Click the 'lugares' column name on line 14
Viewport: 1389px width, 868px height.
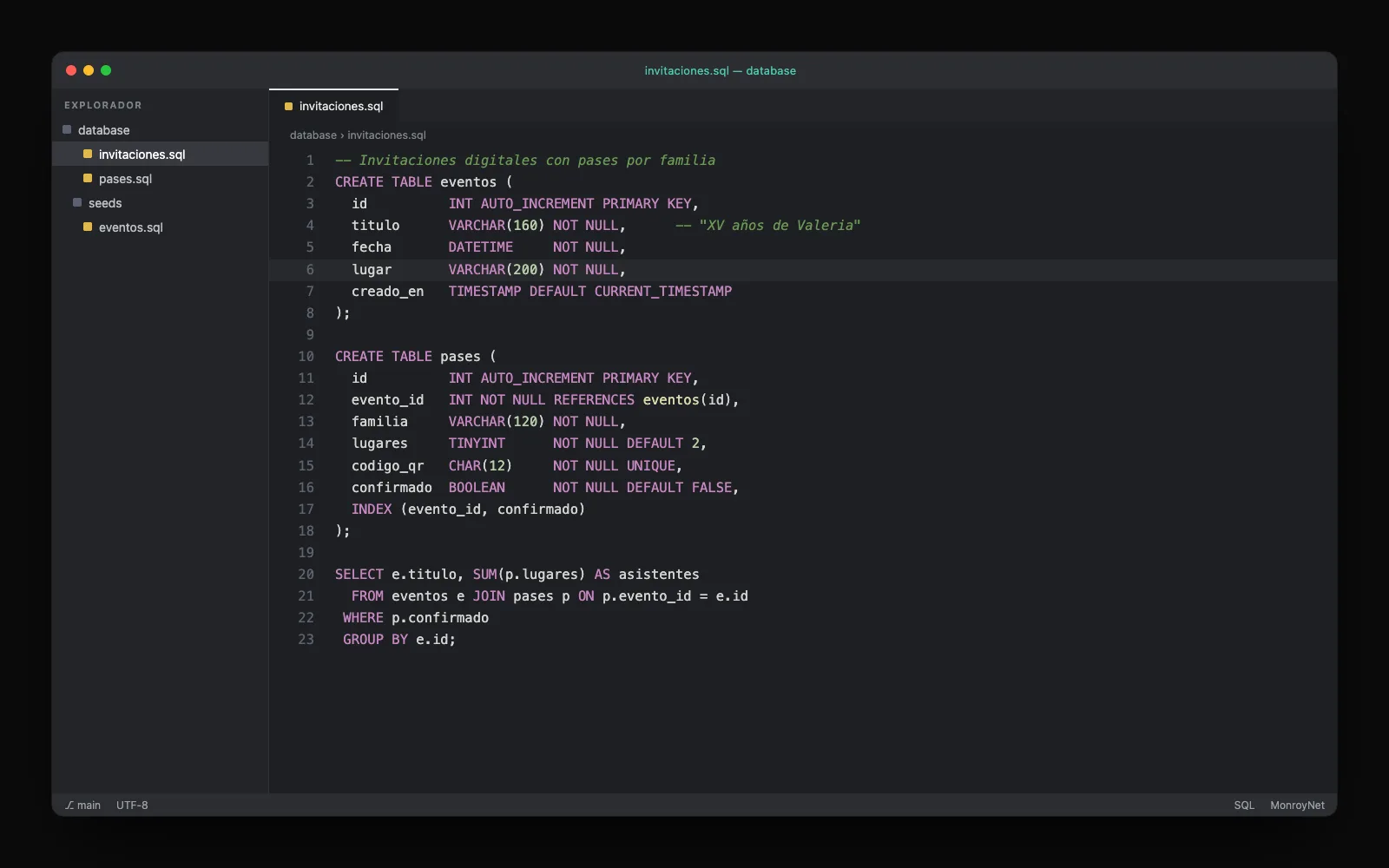(x=379, y=444)
